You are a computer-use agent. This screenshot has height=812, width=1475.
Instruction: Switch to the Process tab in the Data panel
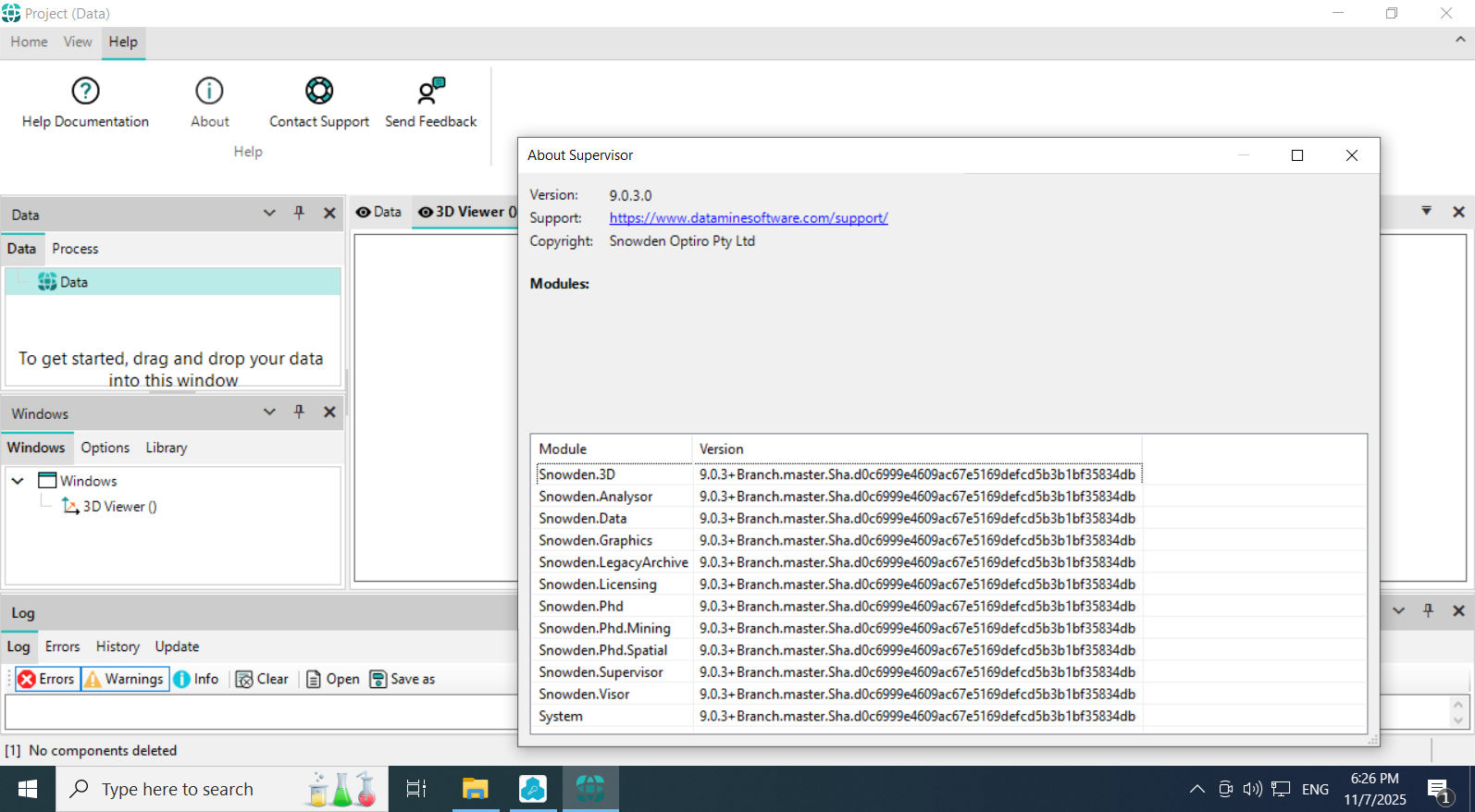tap(75, 249)
